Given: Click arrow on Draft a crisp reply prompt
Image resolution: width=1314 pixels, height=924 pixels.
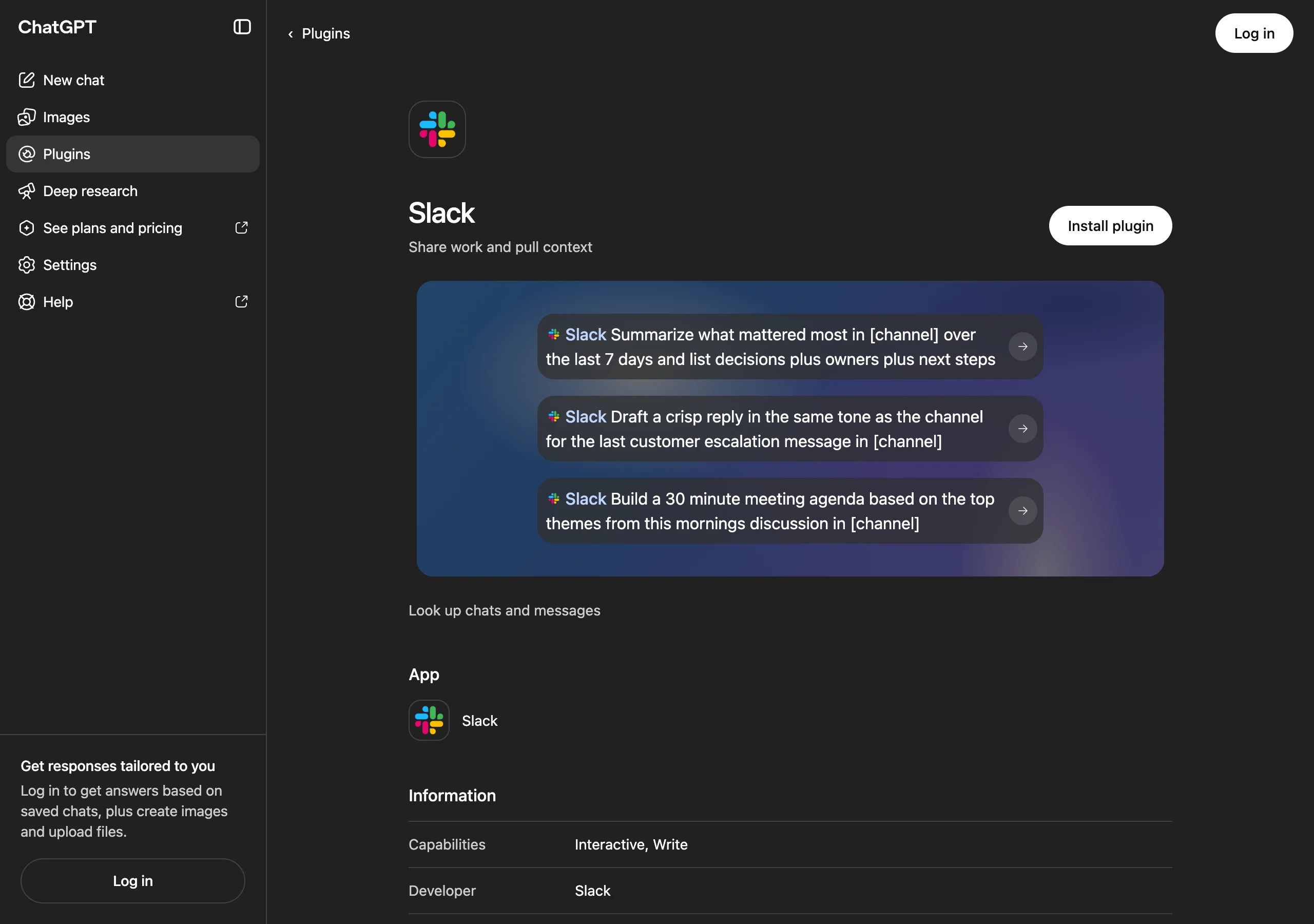Looking at the screenshot, I should tap(1022, 429).
